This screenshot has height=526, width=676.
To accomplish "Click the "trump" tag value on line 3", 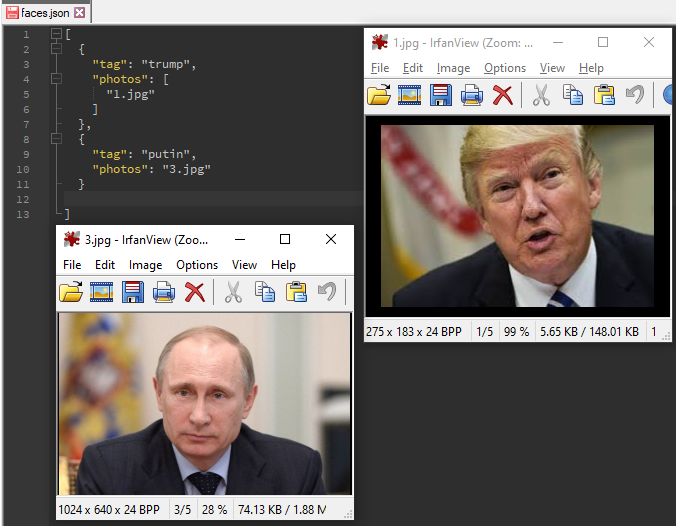I will [x=166, y=64].
